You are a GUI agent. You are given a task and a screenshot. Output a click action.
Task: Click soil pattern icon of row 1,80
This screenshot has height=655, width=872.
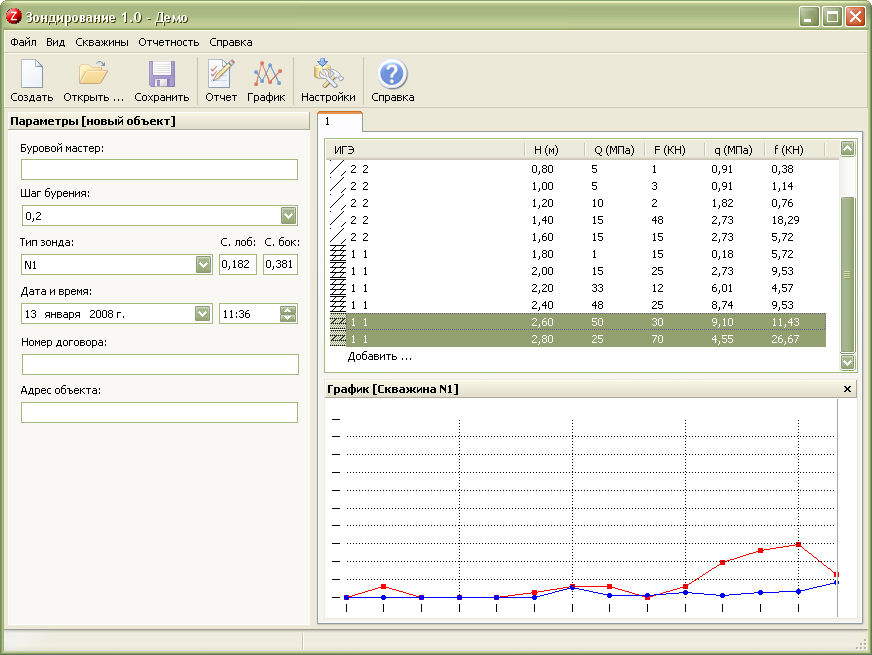coord(338,254)
